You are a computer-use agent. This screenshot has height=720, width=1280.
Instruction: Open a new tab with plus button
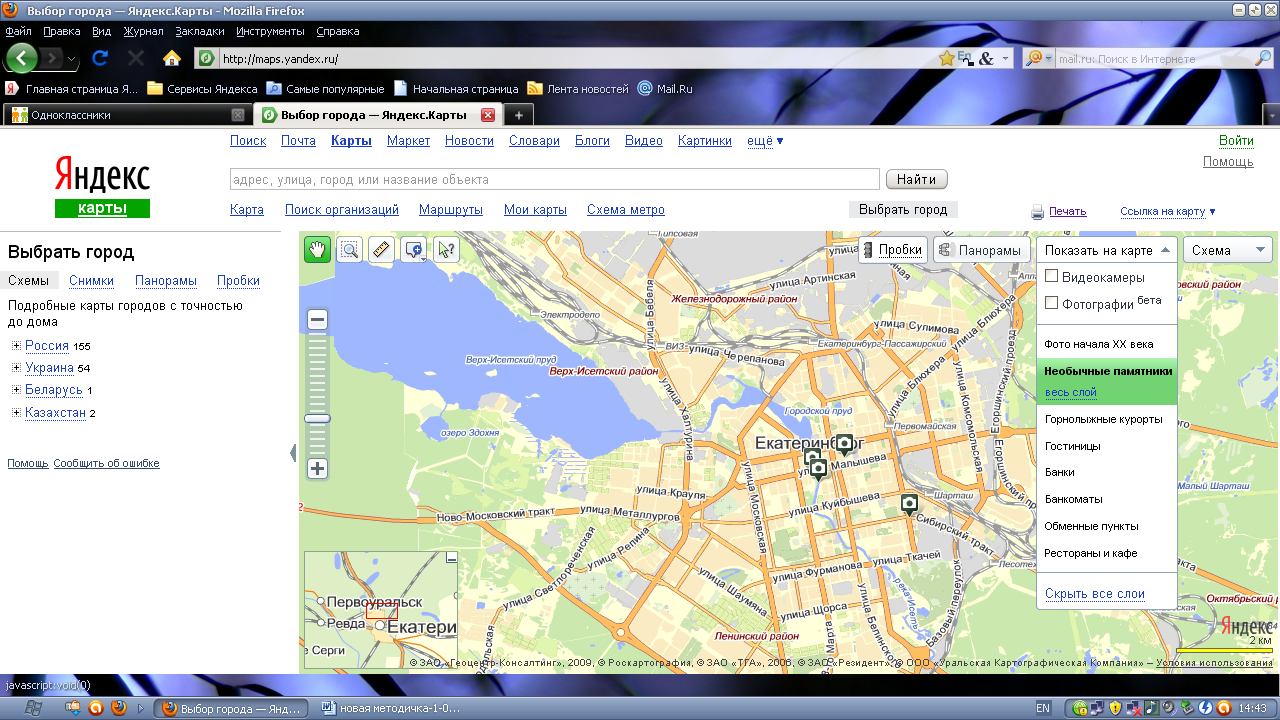tap(518, 115)
